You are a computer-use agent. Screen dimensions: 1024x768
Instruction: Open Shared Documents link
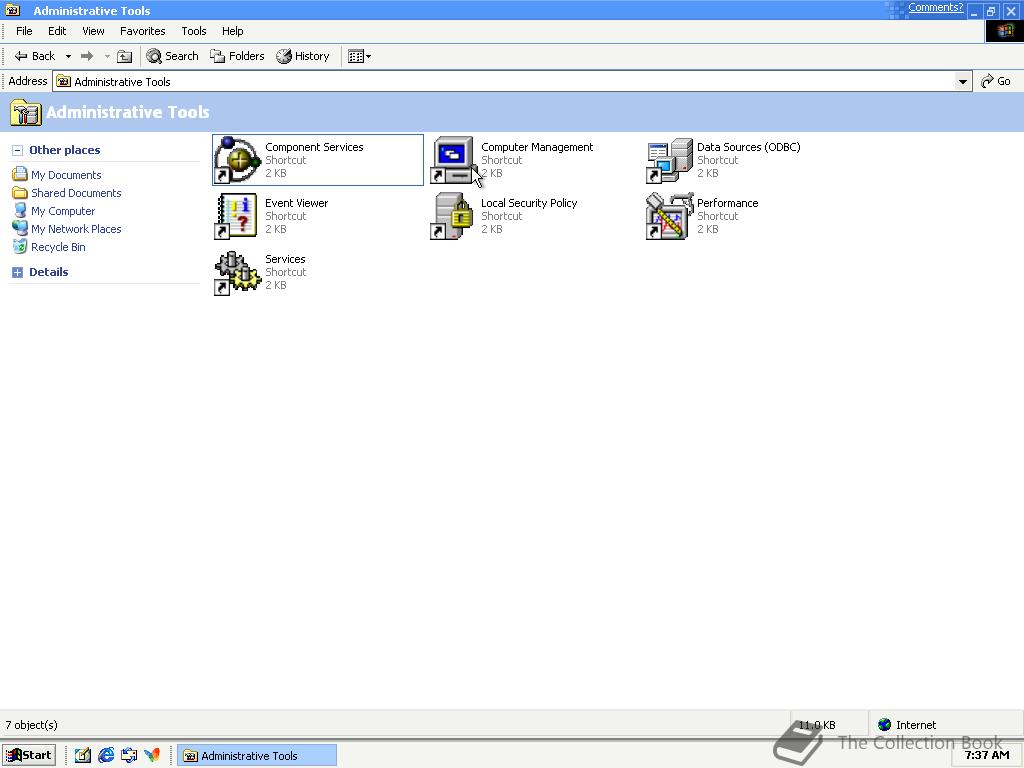click(x=76, y=193)
